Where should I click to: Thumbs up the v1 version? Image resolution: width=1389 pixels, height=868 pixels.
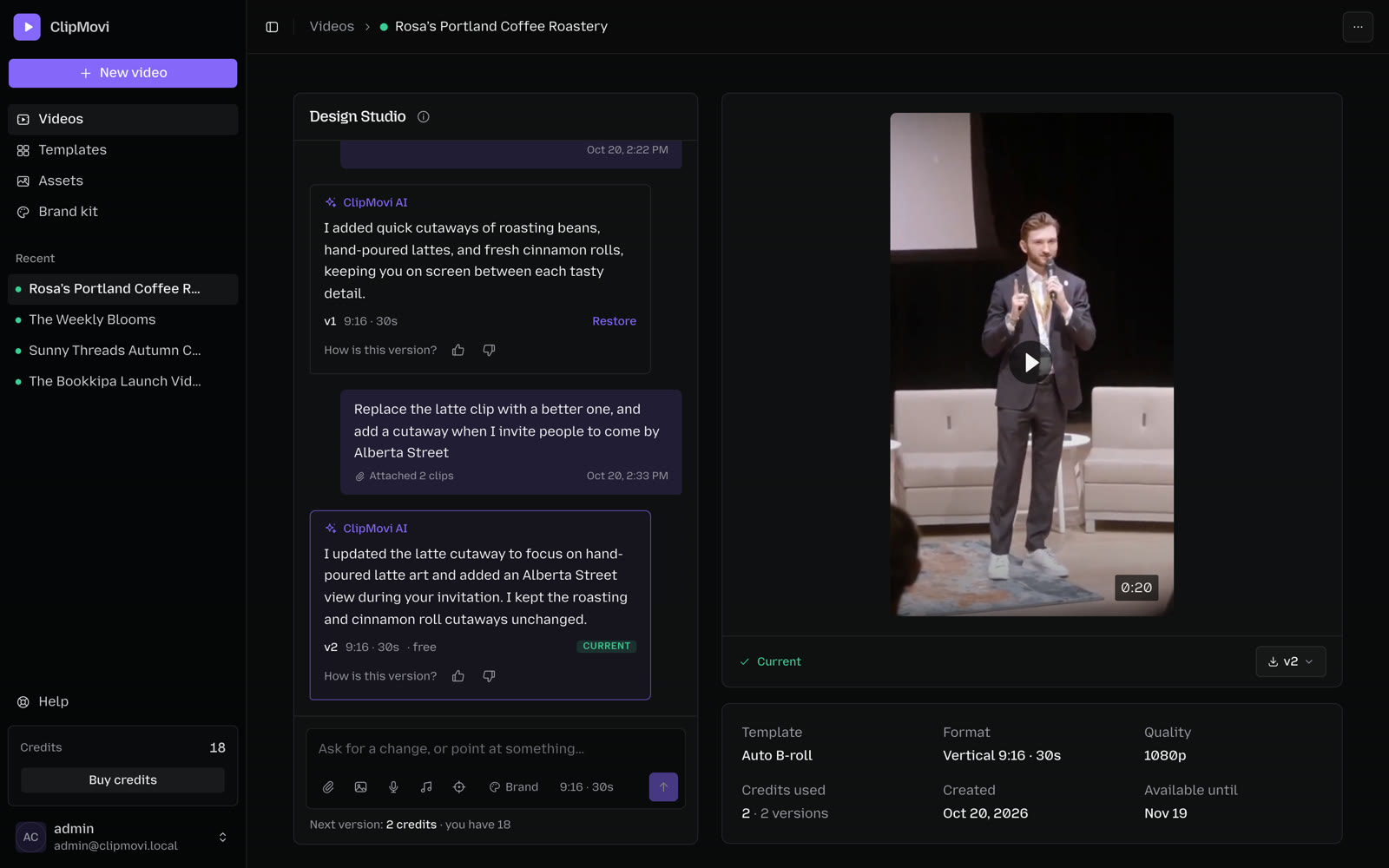click(458, 350)
